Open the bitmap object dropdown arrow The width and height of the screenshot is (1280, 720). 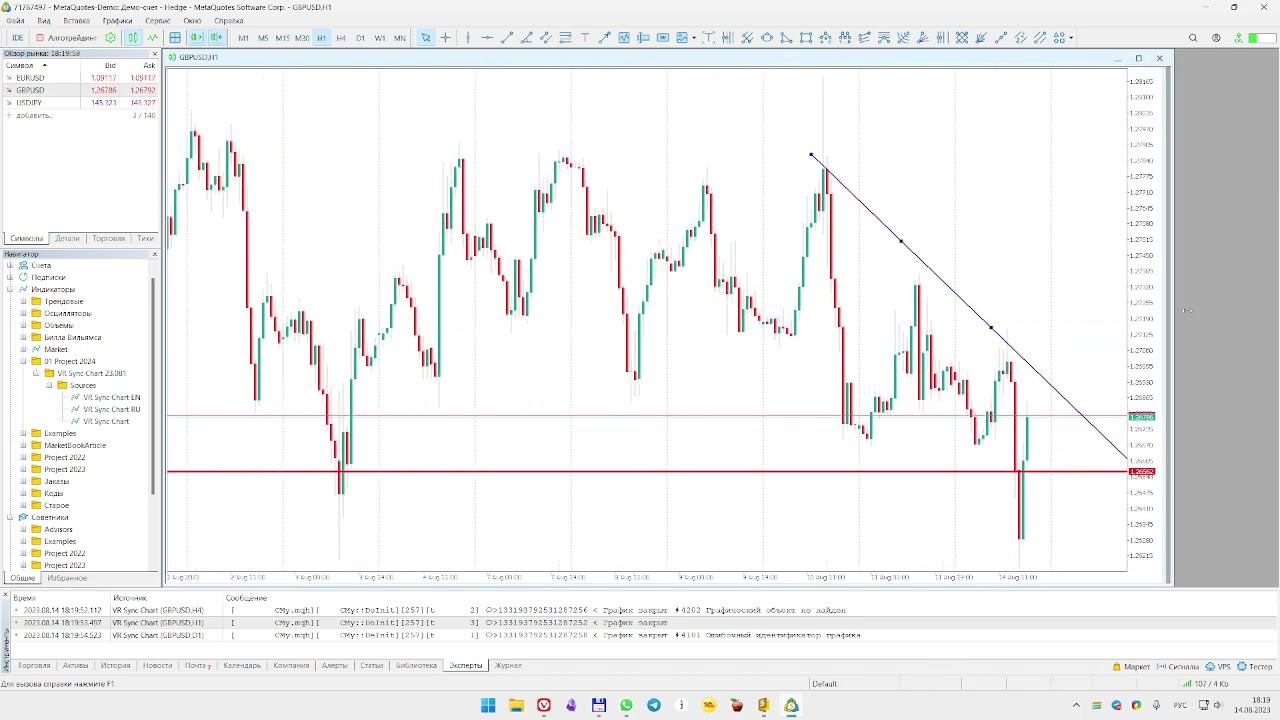694,38
